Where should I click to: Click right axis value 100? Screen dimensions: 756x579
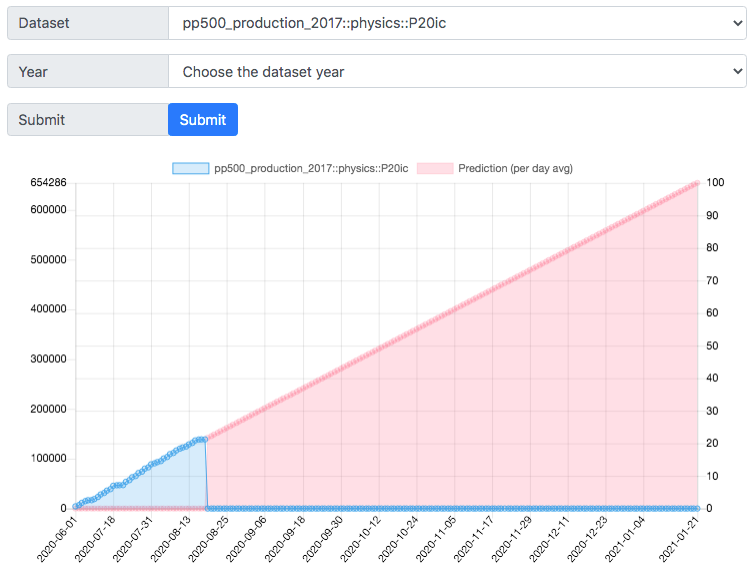[x=716, y=182]
